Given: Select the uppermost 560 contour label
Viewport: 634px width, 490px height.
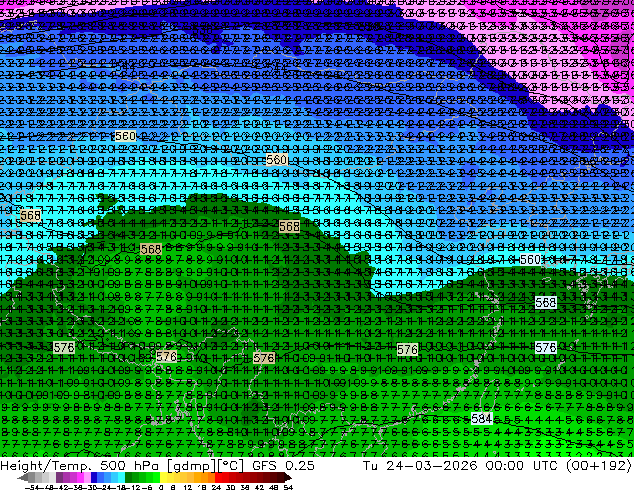Looking at the screenshot, I should 125,136.
